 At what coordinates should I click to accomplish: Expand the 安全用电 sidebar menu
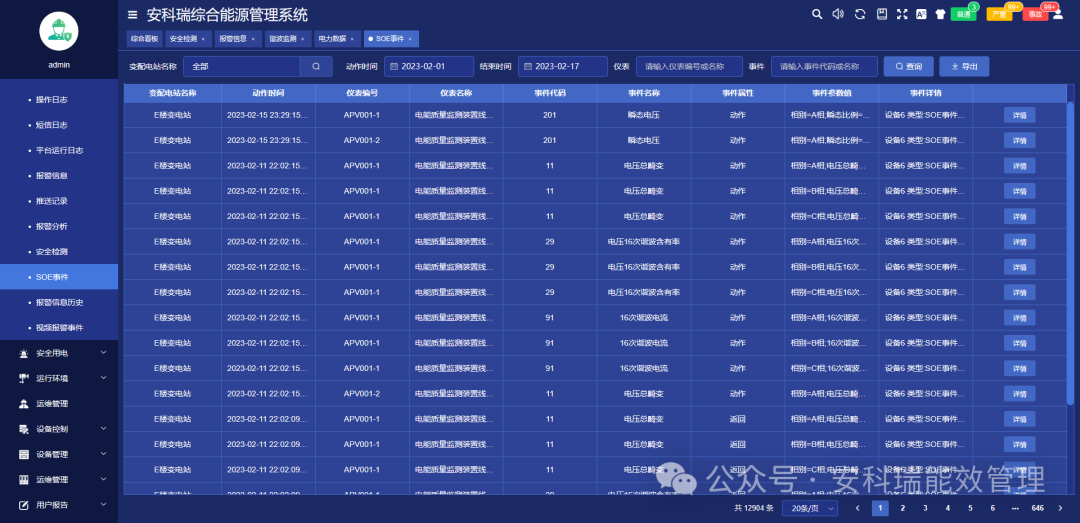click(59, 353)
